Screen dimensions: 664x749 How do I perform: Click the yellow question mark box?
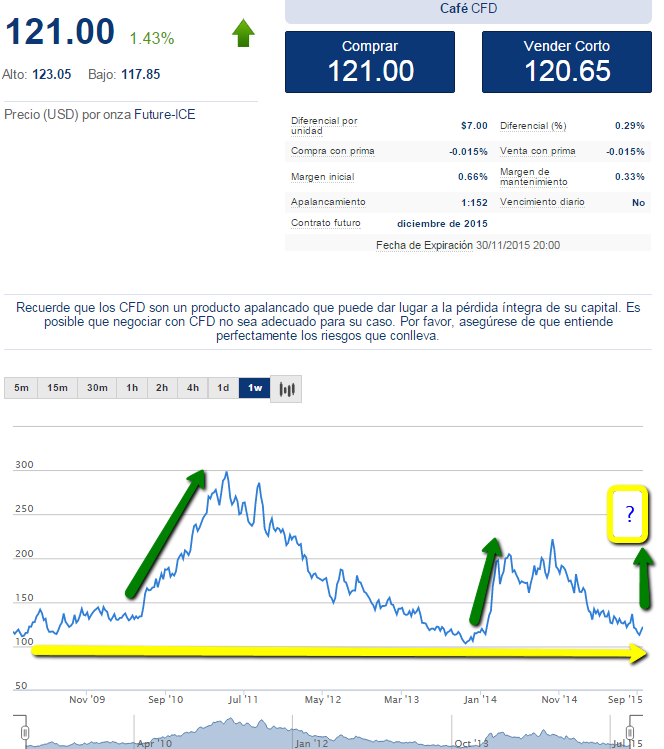coord(630,515)
